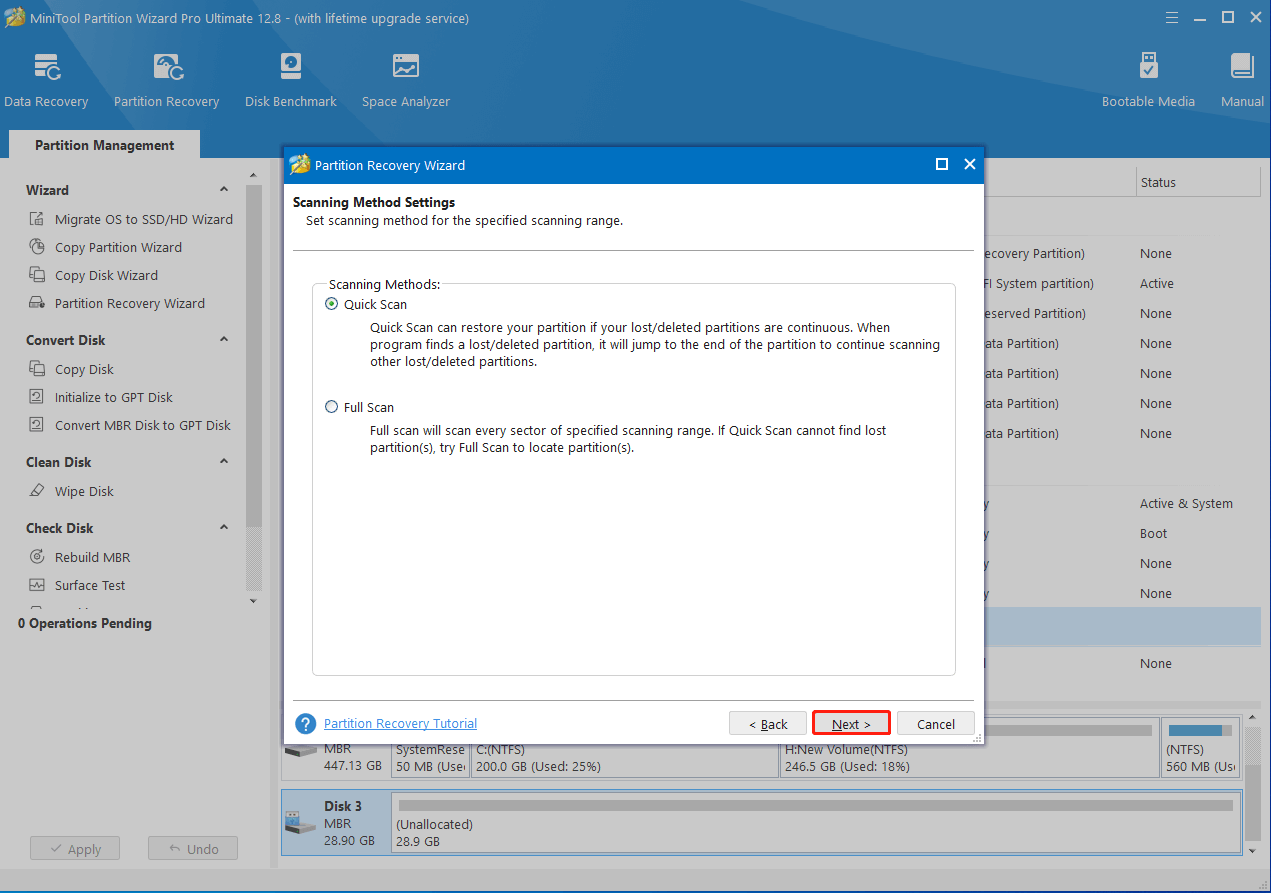Open Migrate OS to SSD/HD Wizard
This screenshot has width=1271, height=893.
coord(144,219)
